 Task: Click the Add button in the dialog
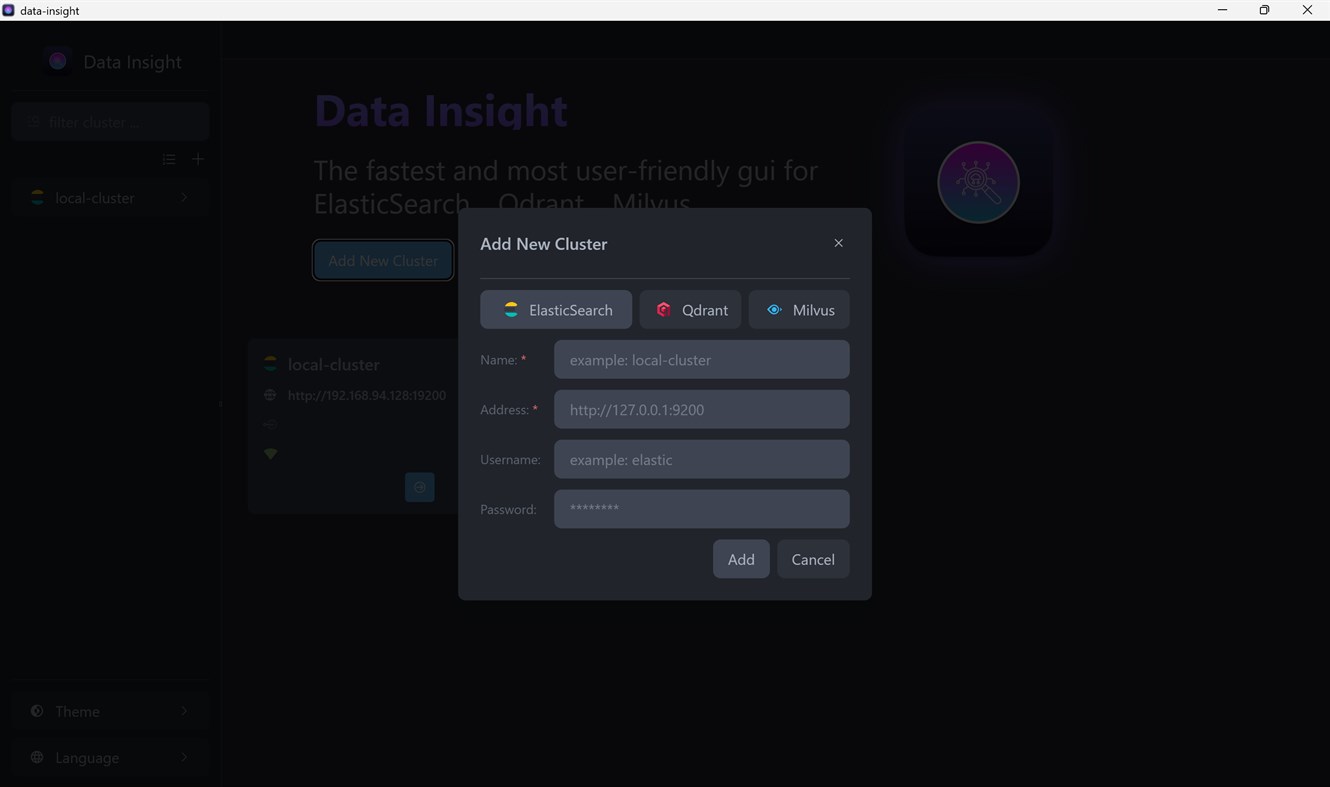741,559
